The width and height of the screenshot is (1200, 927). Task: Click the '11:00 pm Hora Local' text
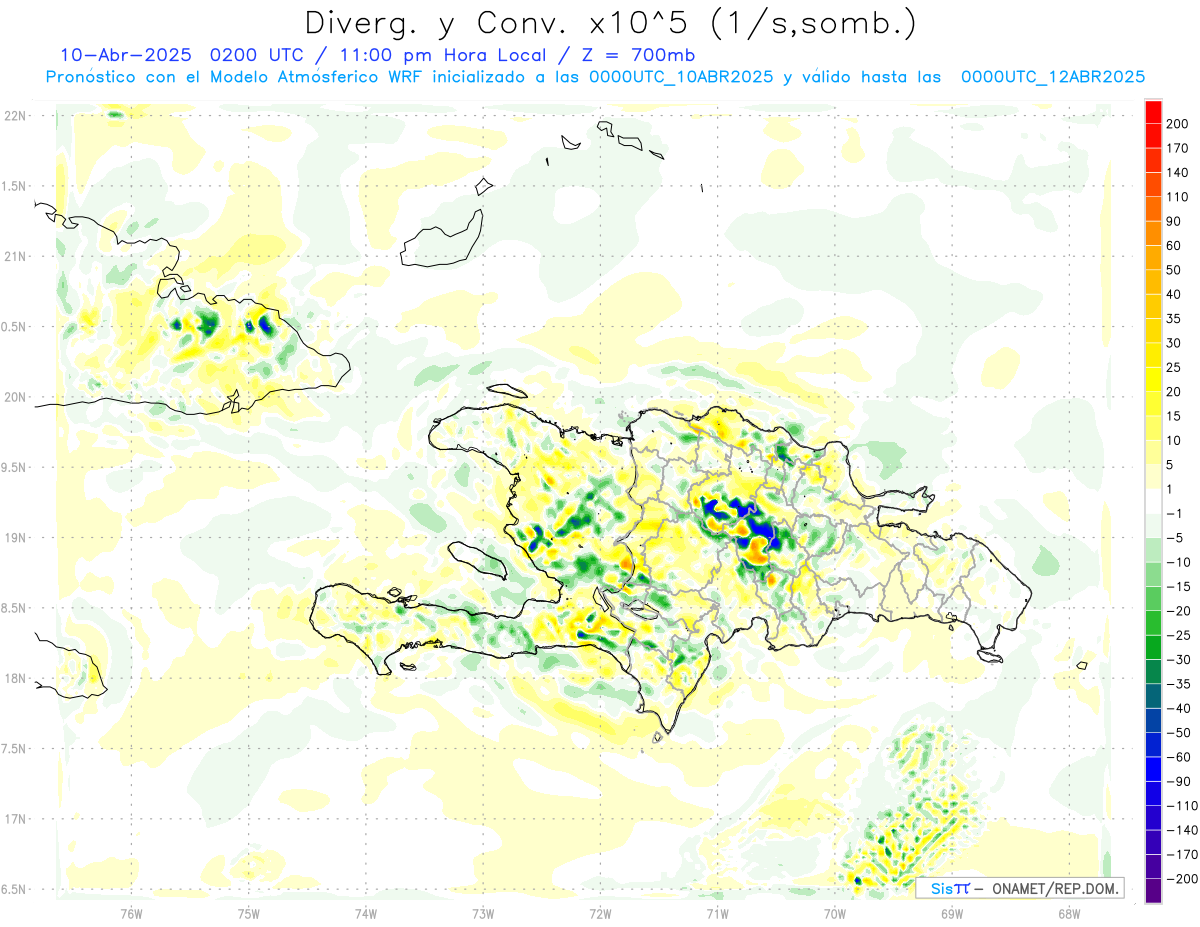[x=445, y=55]
